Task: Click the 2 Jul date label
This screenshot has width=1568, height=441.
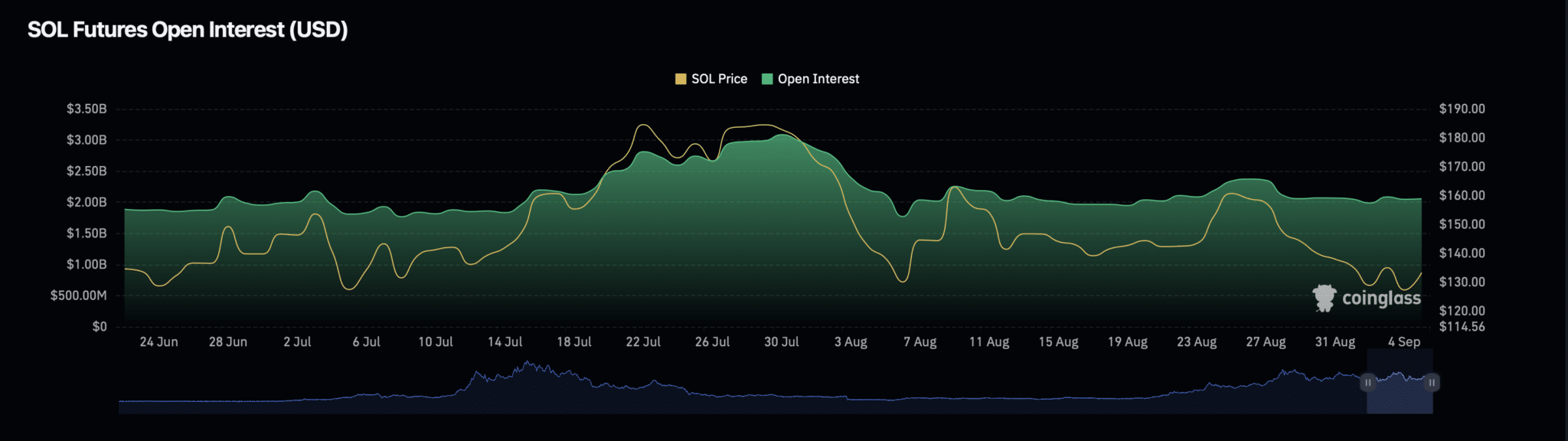Action: [297, 342]
